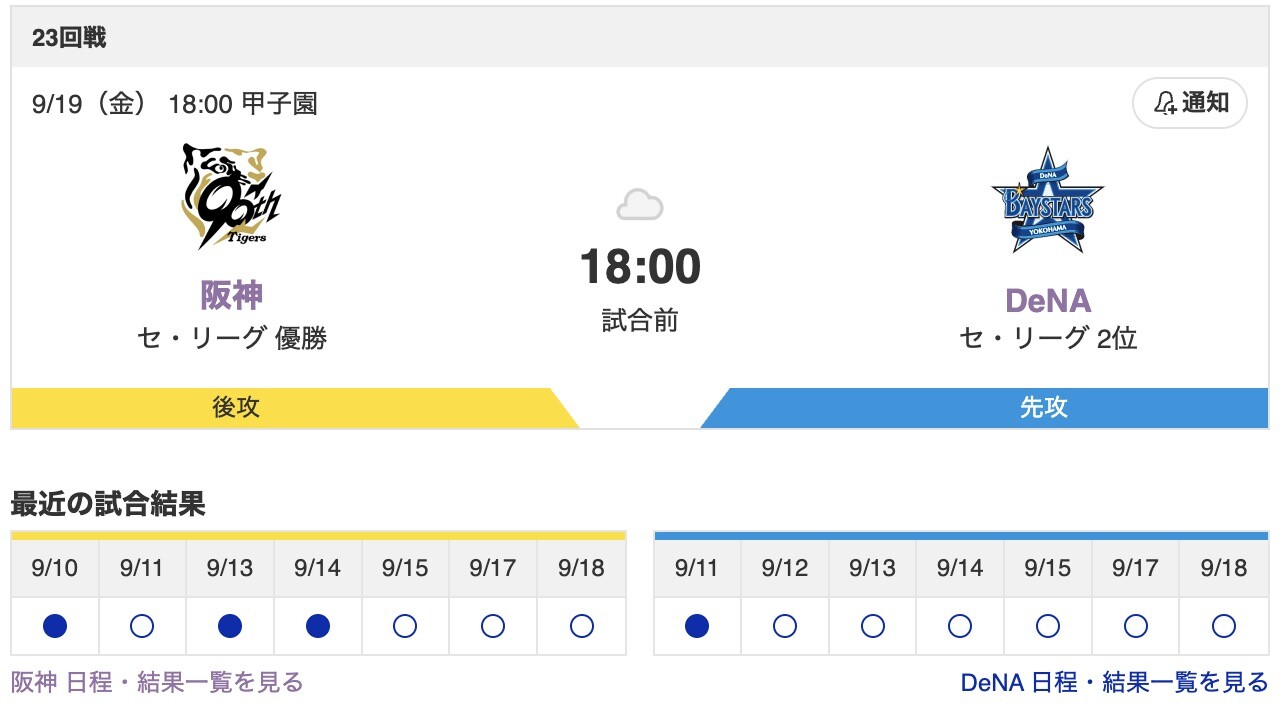
Task: Open the DeNA team name link
Action: (1047, 300)
